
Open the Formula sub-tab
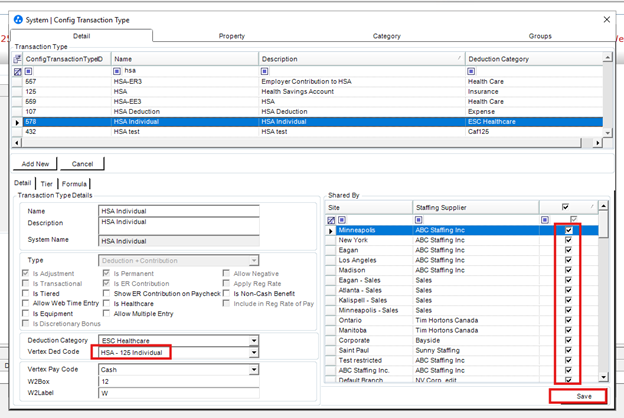coord(74,184)
